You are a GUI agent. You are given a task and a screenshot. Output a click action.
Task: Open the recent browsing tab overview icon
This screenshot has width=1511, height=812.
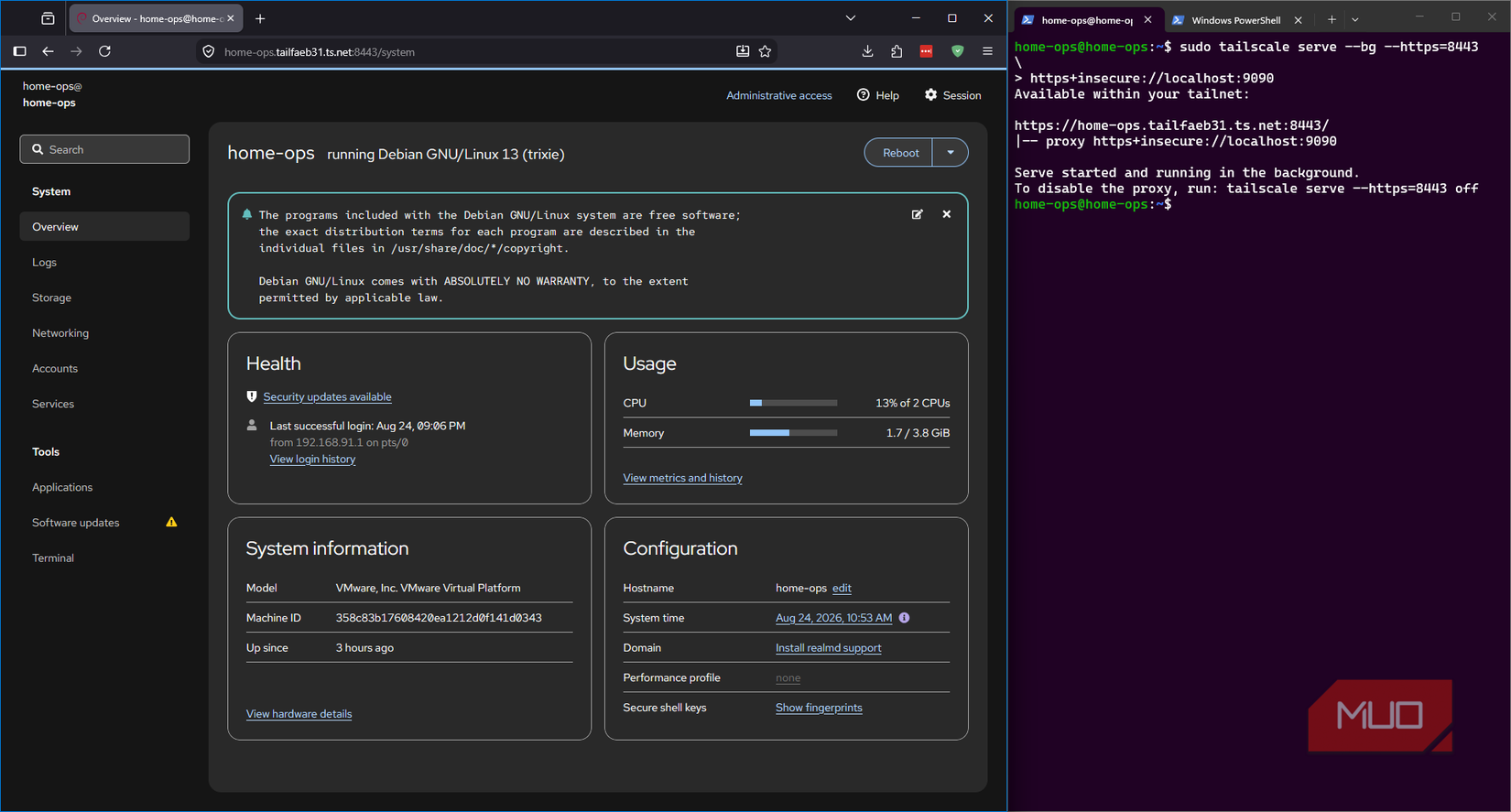(x=48, y=18)
